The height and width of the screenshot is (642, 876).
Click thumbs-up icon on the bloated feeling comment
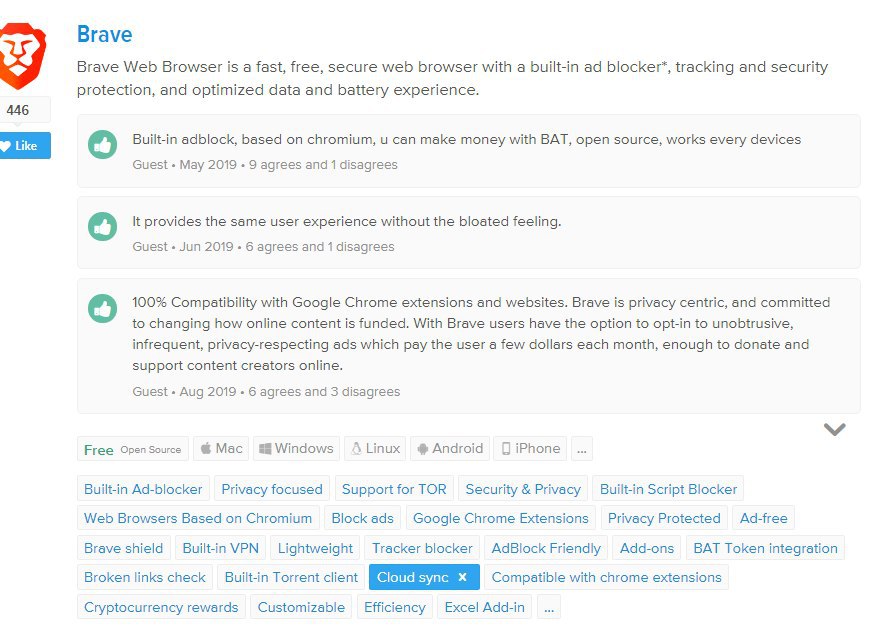coord(102,226)
